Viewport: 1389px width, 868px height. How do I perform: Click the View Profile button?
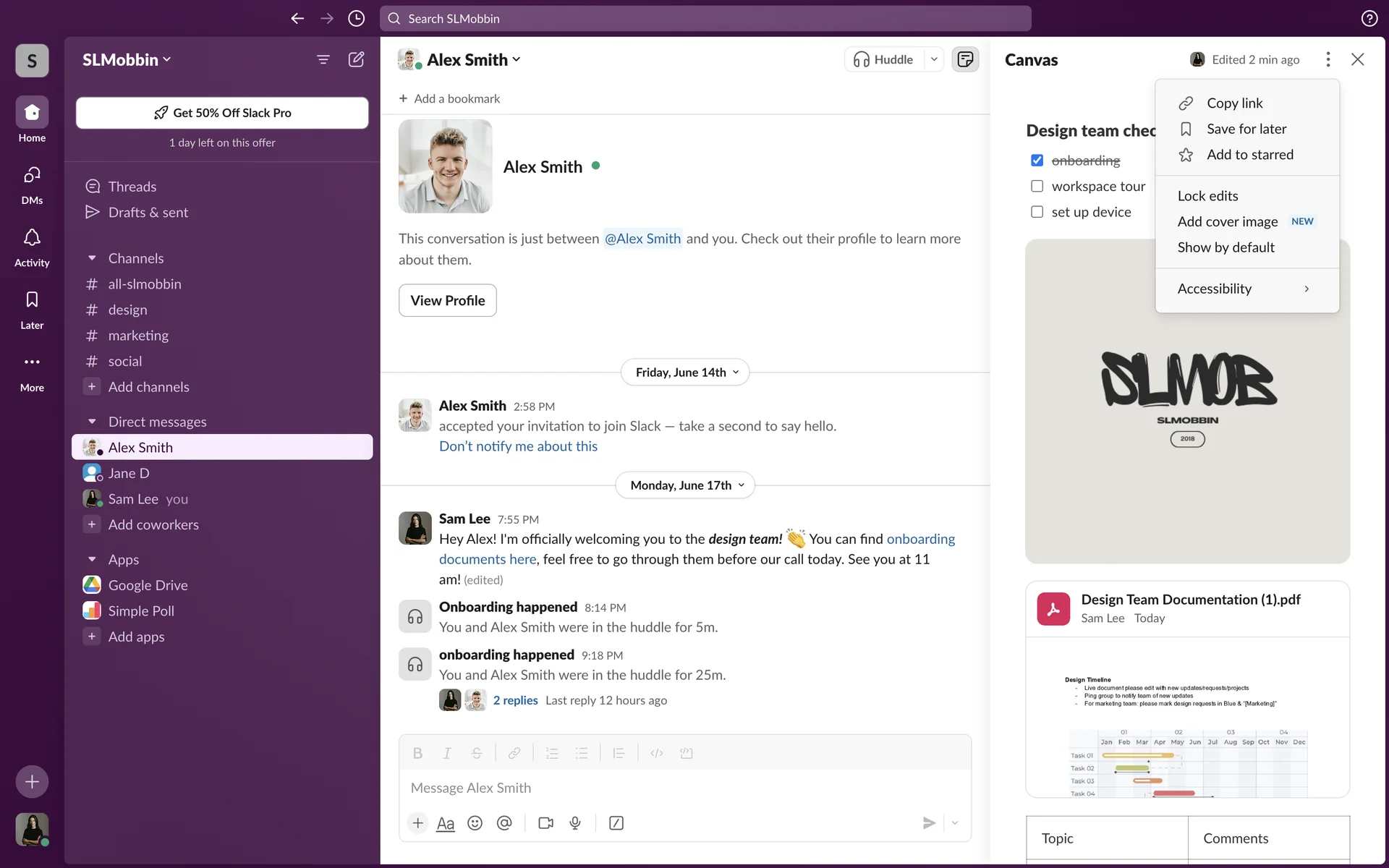coord(447,300)
